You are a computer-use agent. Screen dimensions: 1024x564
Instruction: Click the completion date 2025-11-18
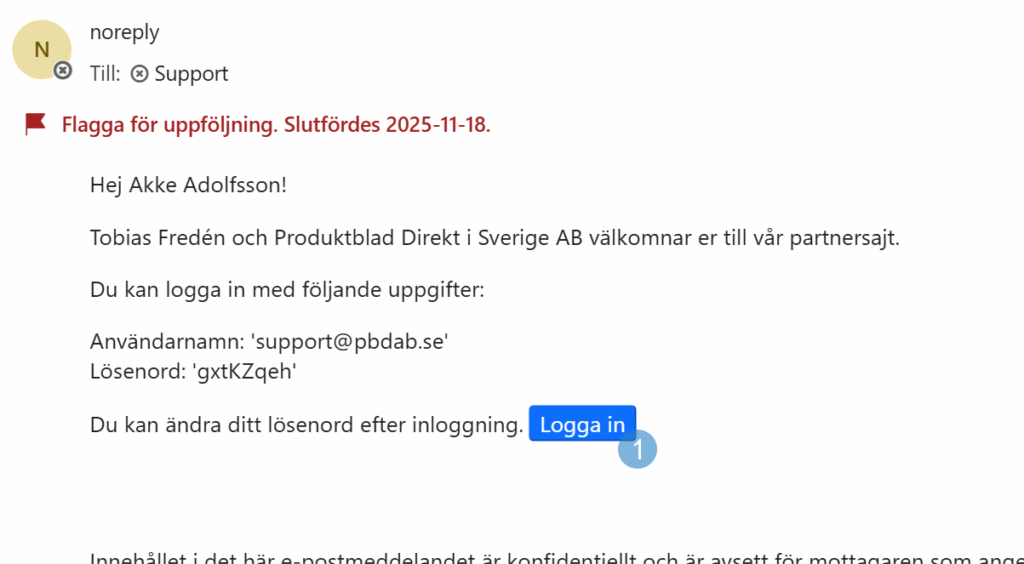(438, 125)
